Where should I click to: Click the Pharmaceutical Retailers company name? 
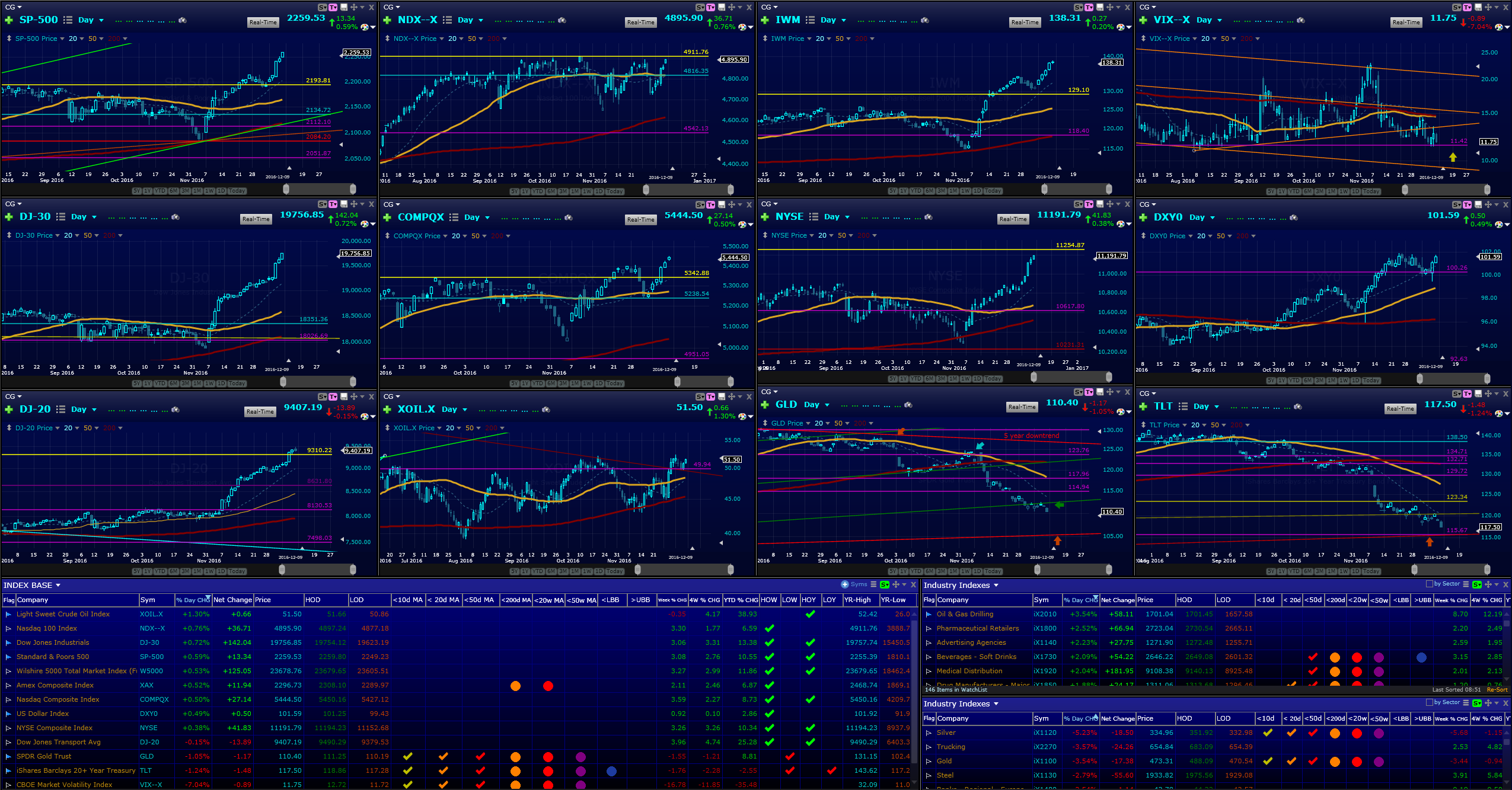coord(978,628)
